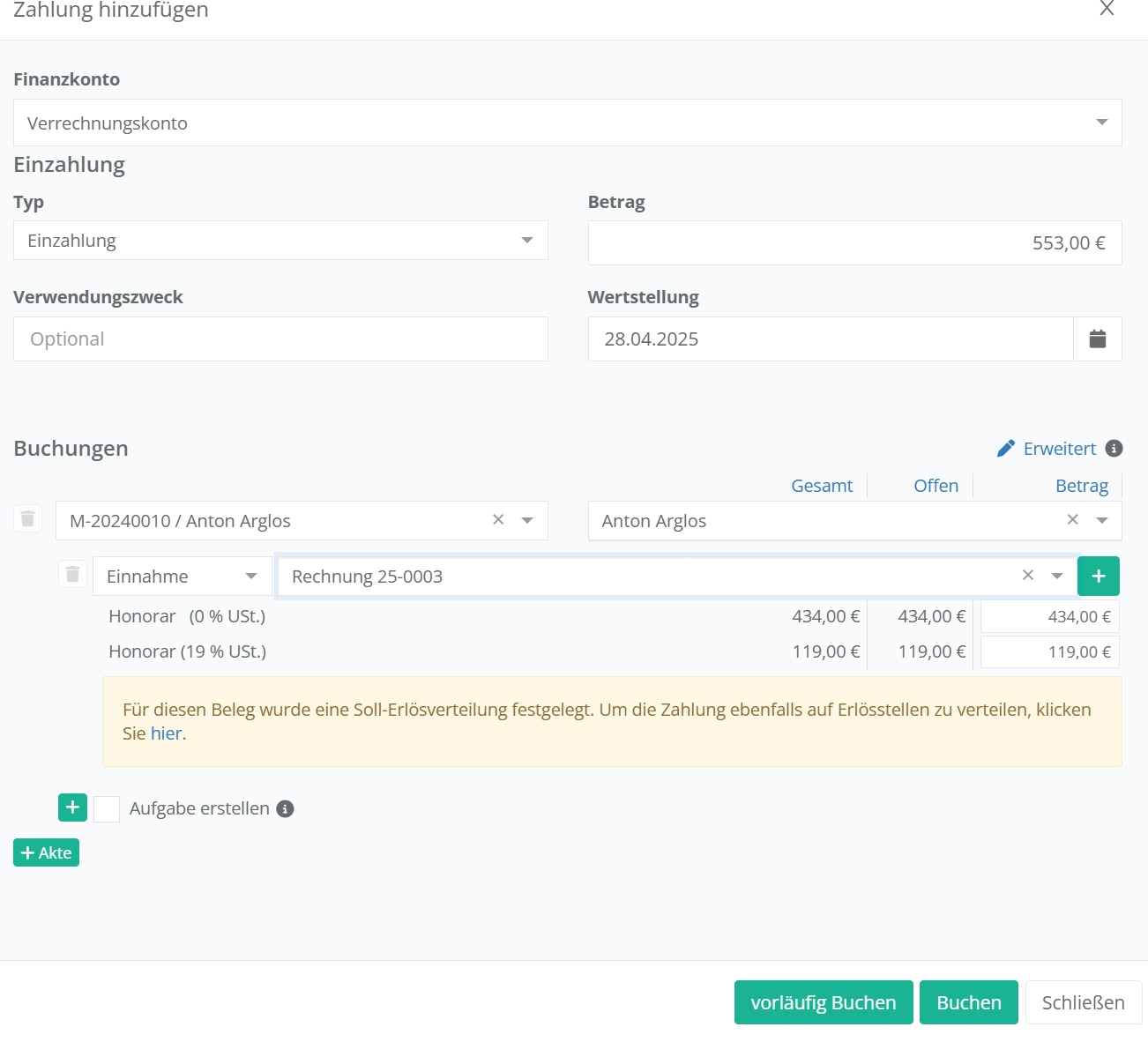Screen dimensions: 1148x1042
Task: Click the green plus next to Rechnung 25-0003
Action: (1098, 577)
